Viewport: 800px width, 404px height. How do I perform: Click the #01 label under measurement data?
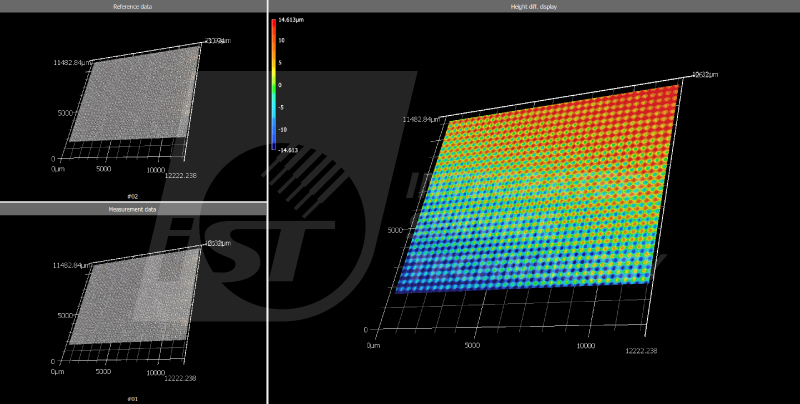point(133,399)
